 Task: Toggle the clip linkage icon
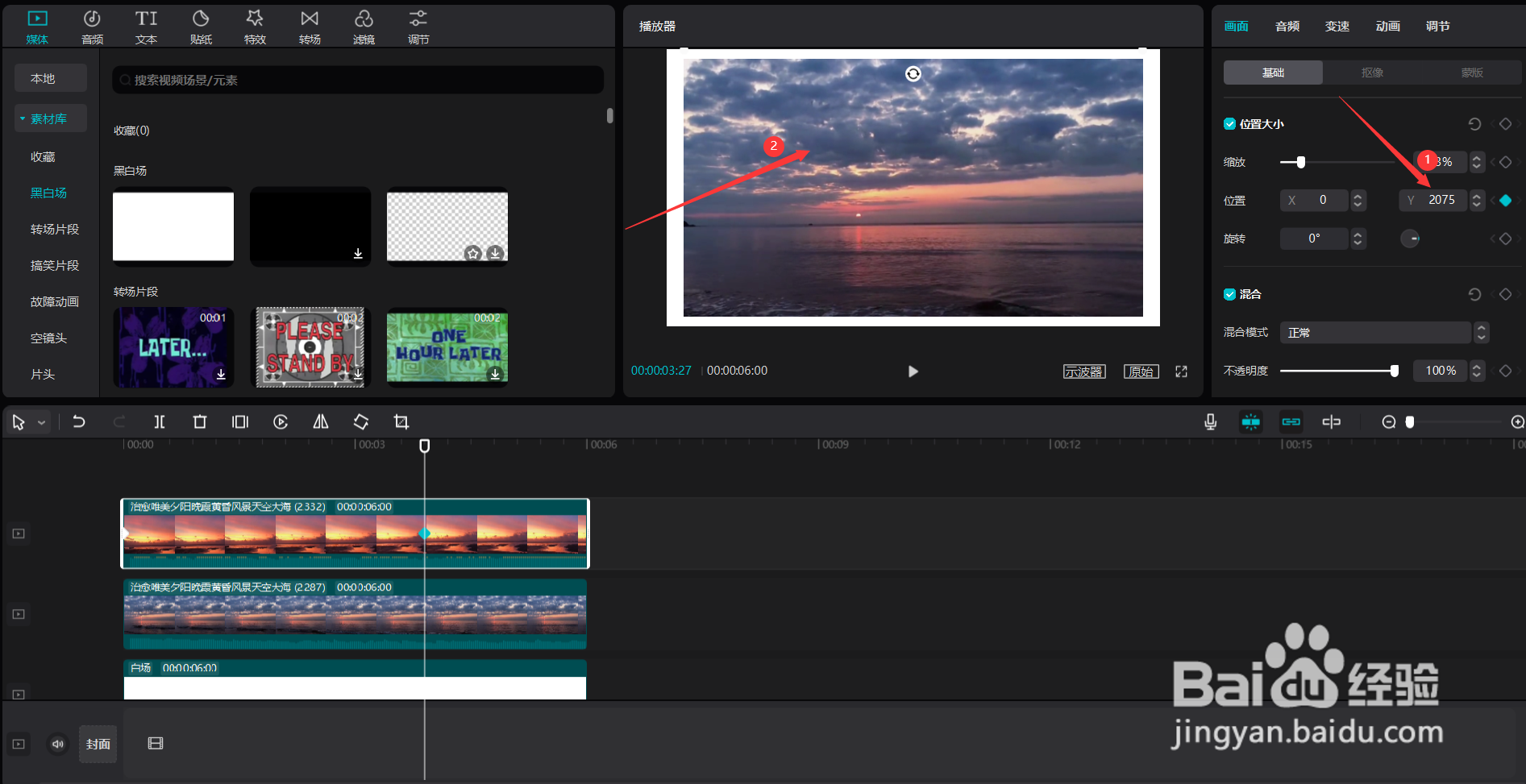[x=1291, y=421]
